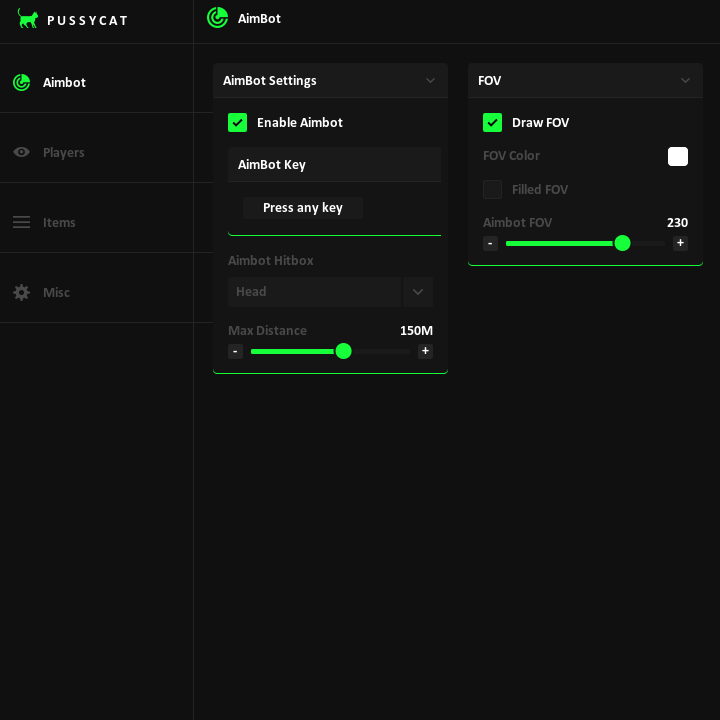Uncheck the Enable Aimbot checkbox
Screen dimensions: 720x720
click(238, 123)
